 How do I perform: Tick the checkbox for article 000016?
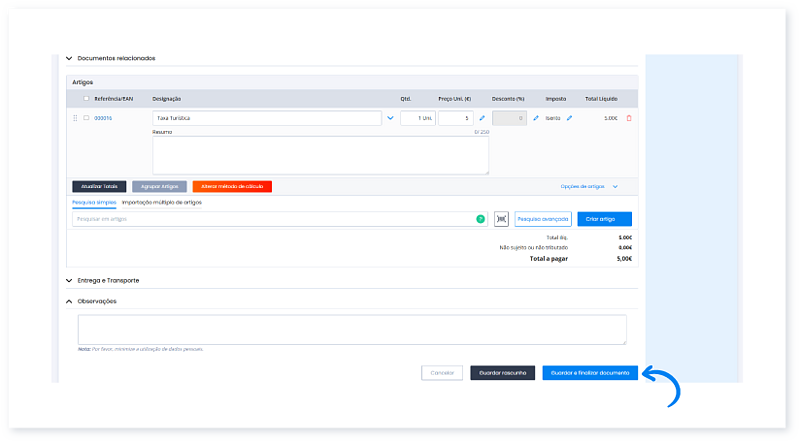pyautogui.click(x=86, y=118)
